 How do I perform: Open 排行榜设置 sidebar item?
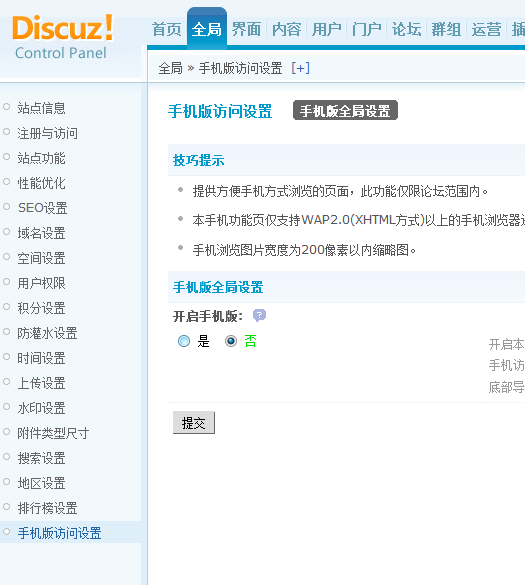[47, 508]
